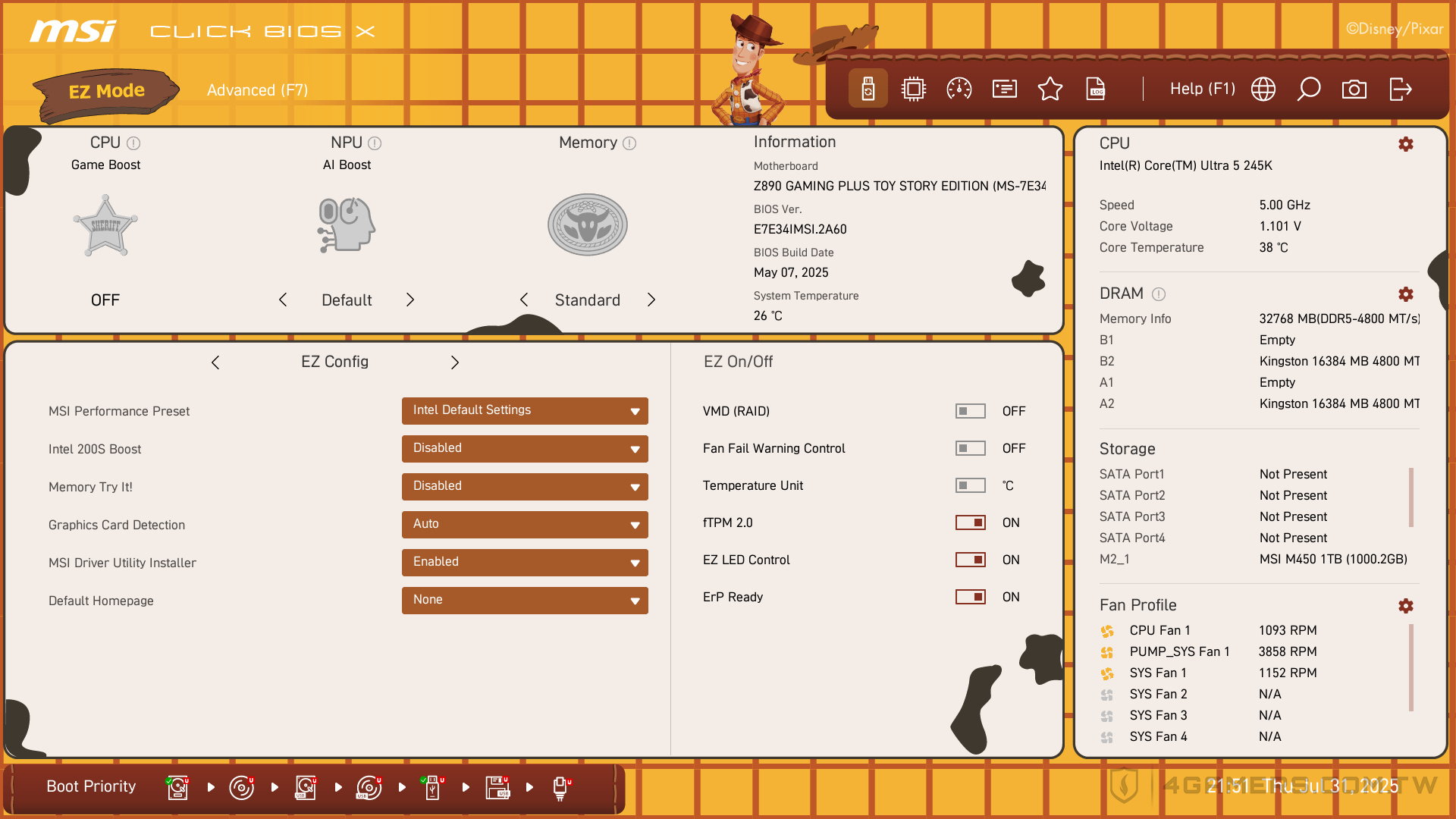Click the CPU info circle icon
The height and width of the screenshot is (819, 1456).
point(133,143)
